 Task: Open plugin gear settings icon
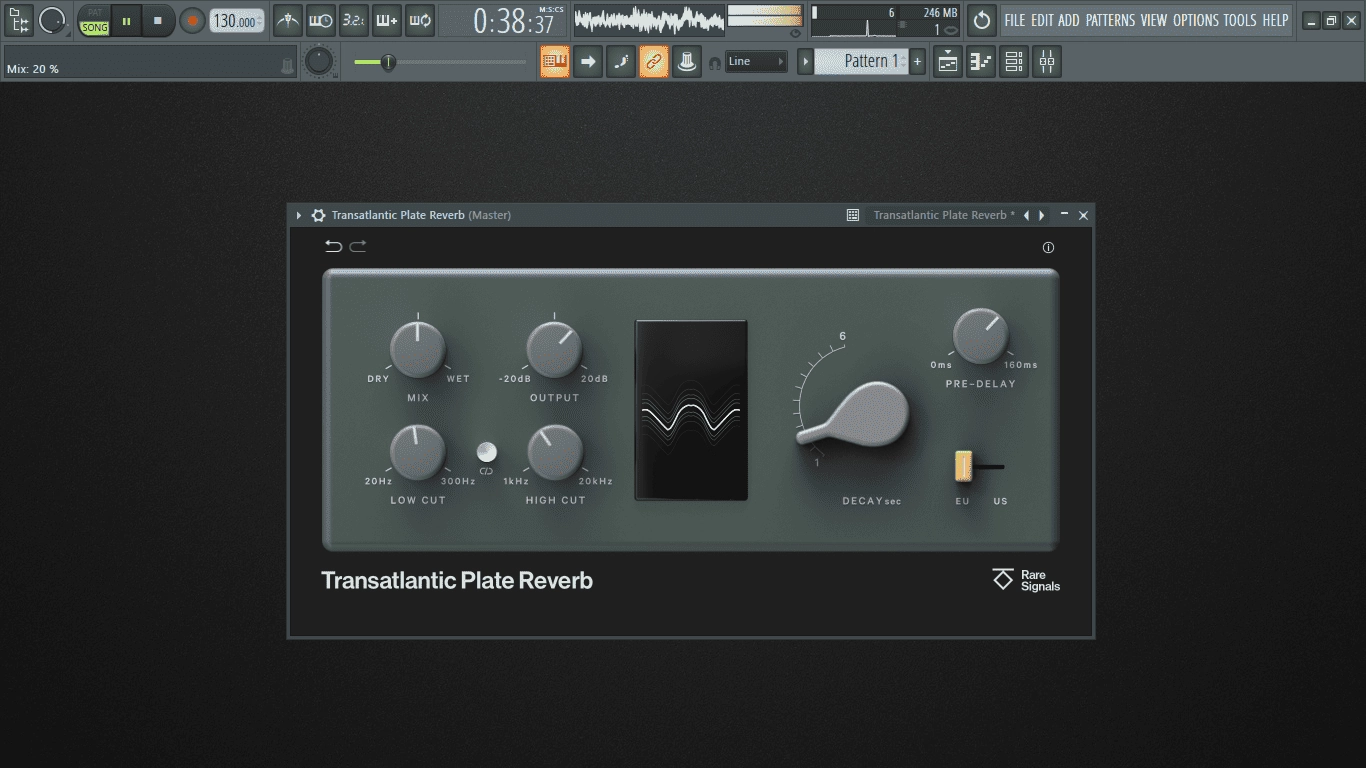coord(318,215)
